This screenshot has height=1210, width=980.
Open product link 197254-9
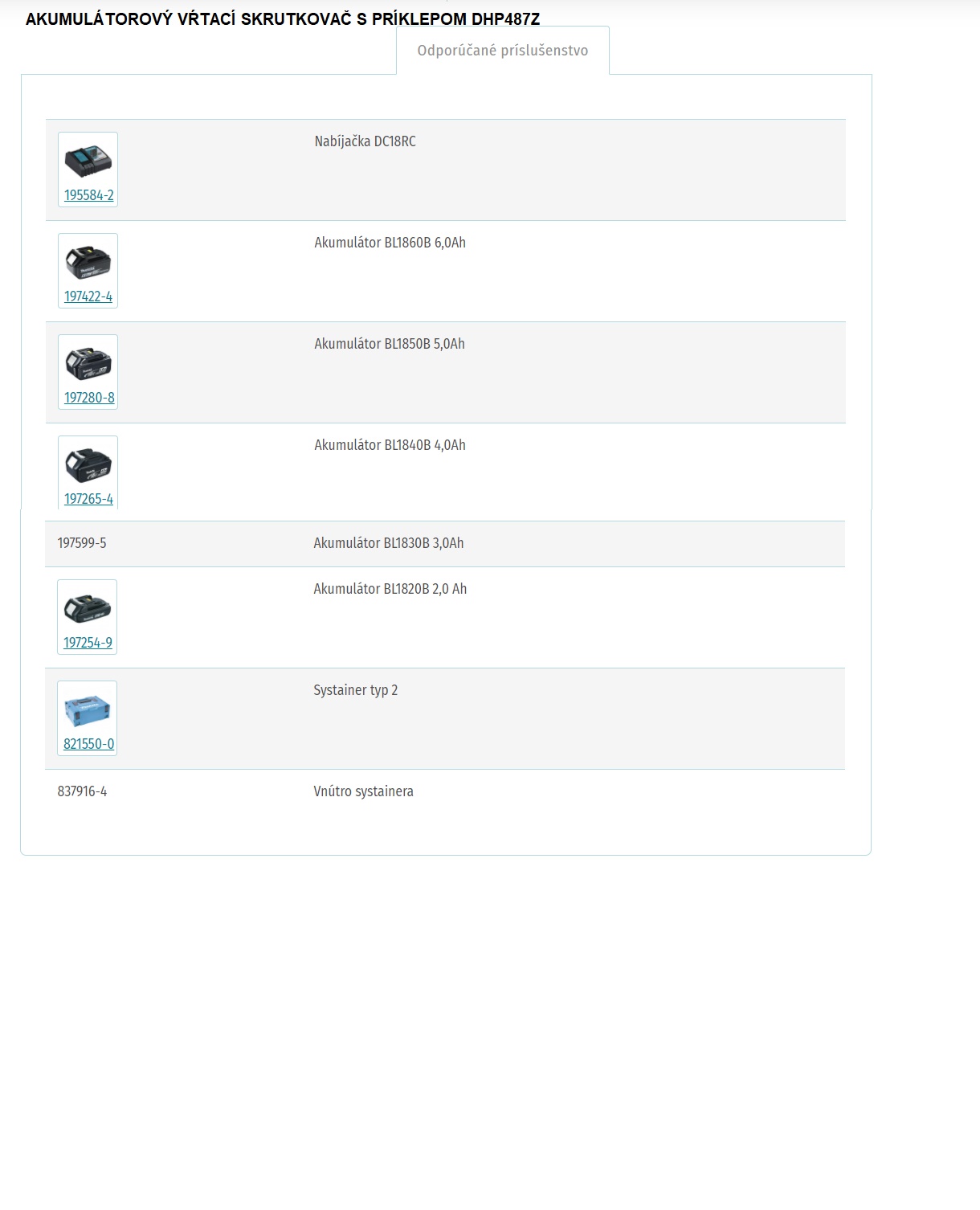click(x=88, y=643)
